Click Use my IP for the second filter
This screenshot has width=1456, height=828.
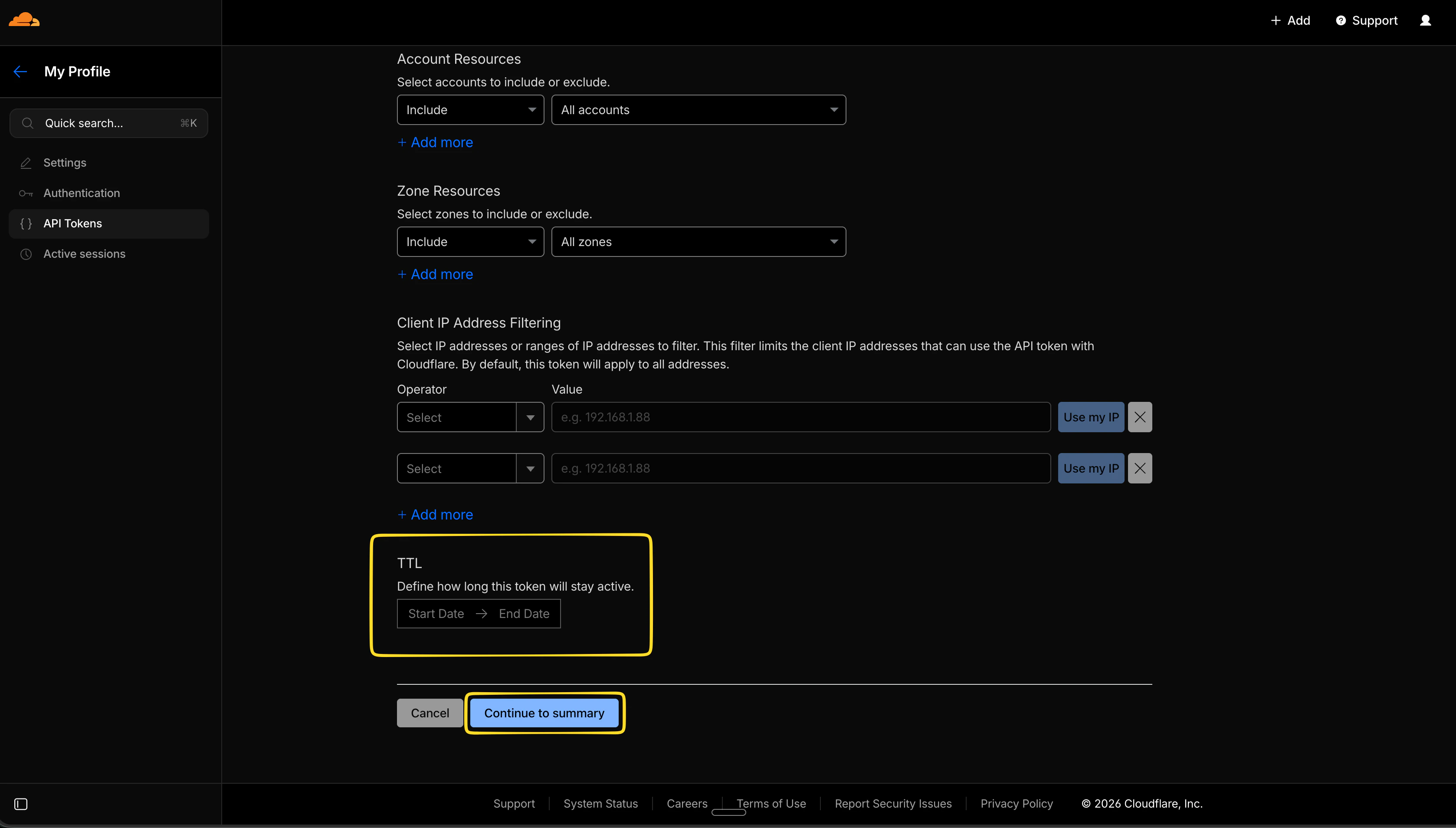[x=1090, y=468]
